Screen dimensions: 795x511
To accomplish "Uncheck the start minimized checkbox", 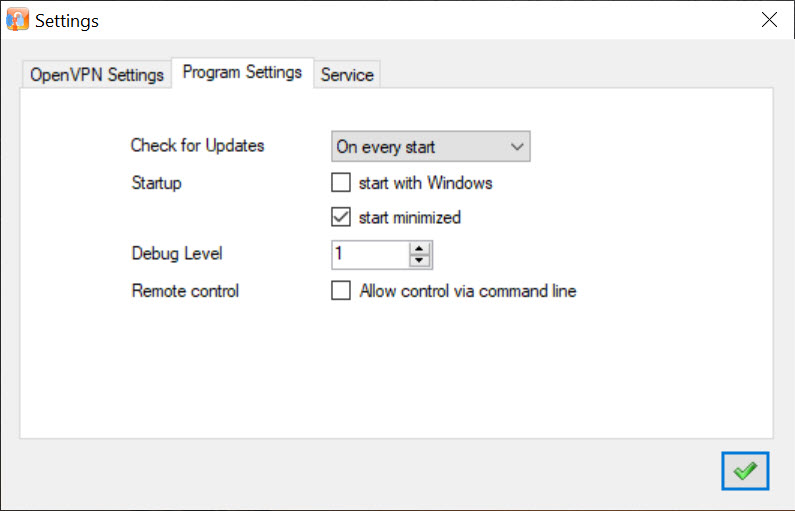I will 341,217.
